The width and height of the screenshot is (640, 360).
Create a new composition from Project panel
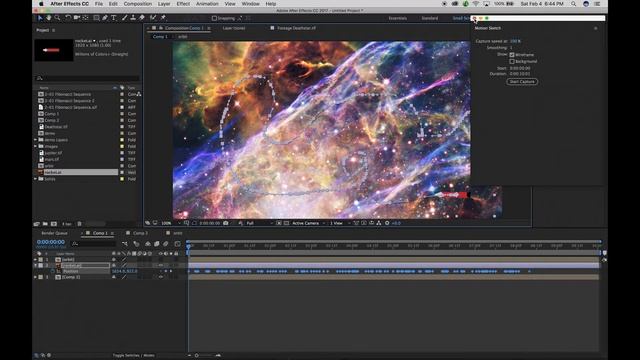pos(54,224)
